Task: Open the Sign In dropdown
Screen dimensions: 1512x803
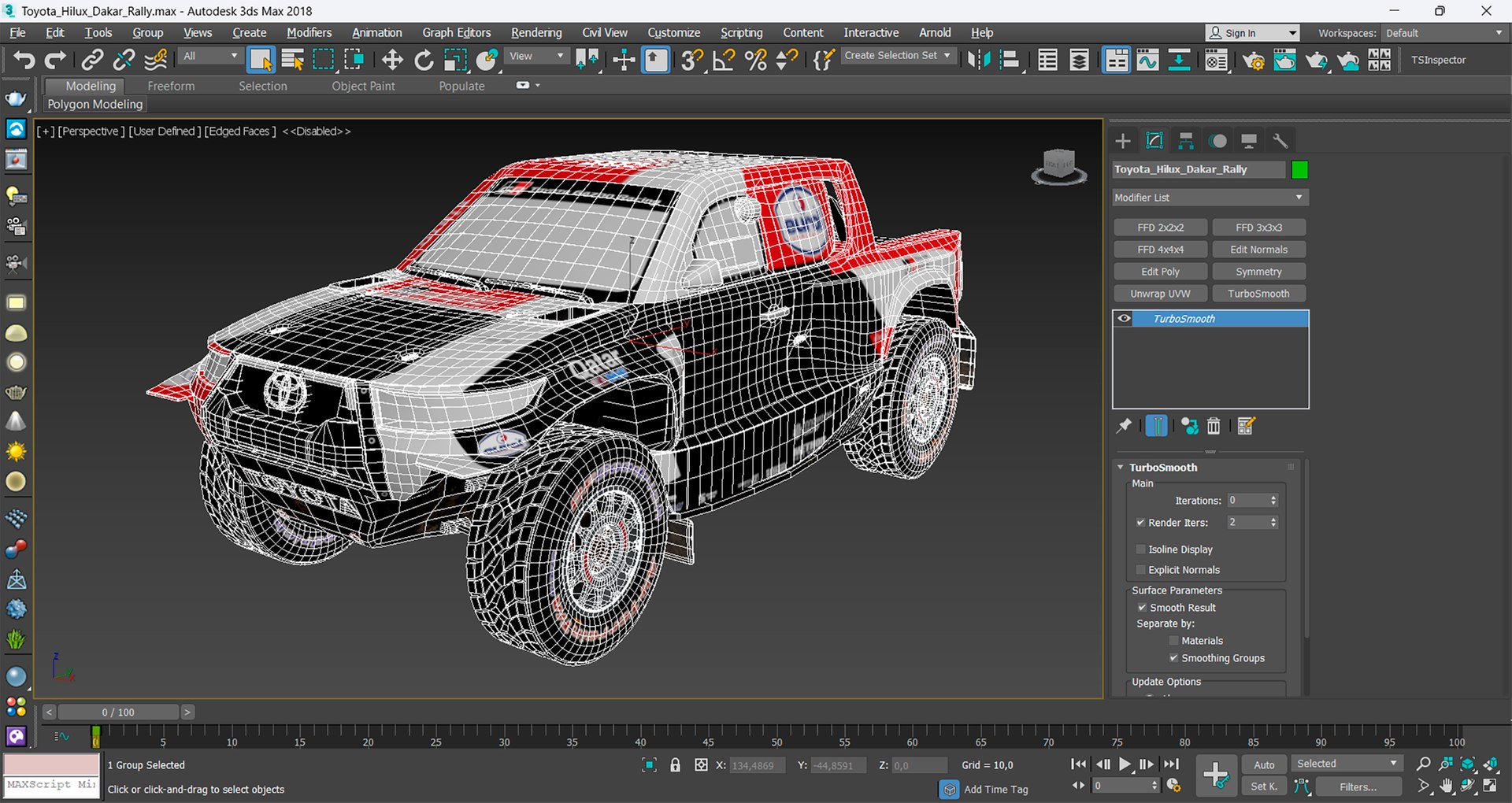Action: [1252, 33]
